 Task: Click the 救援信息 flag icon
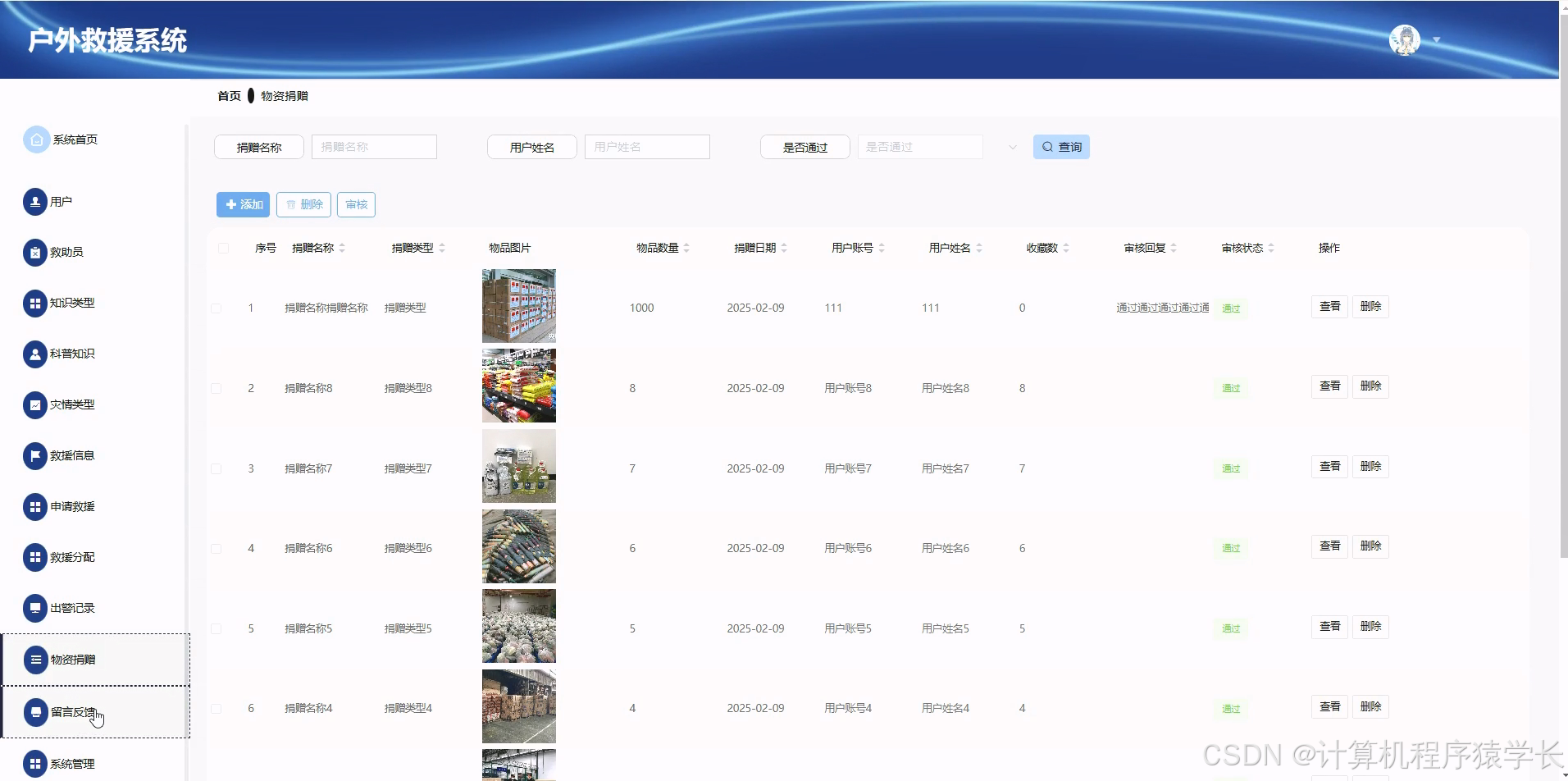click(35, 456)
